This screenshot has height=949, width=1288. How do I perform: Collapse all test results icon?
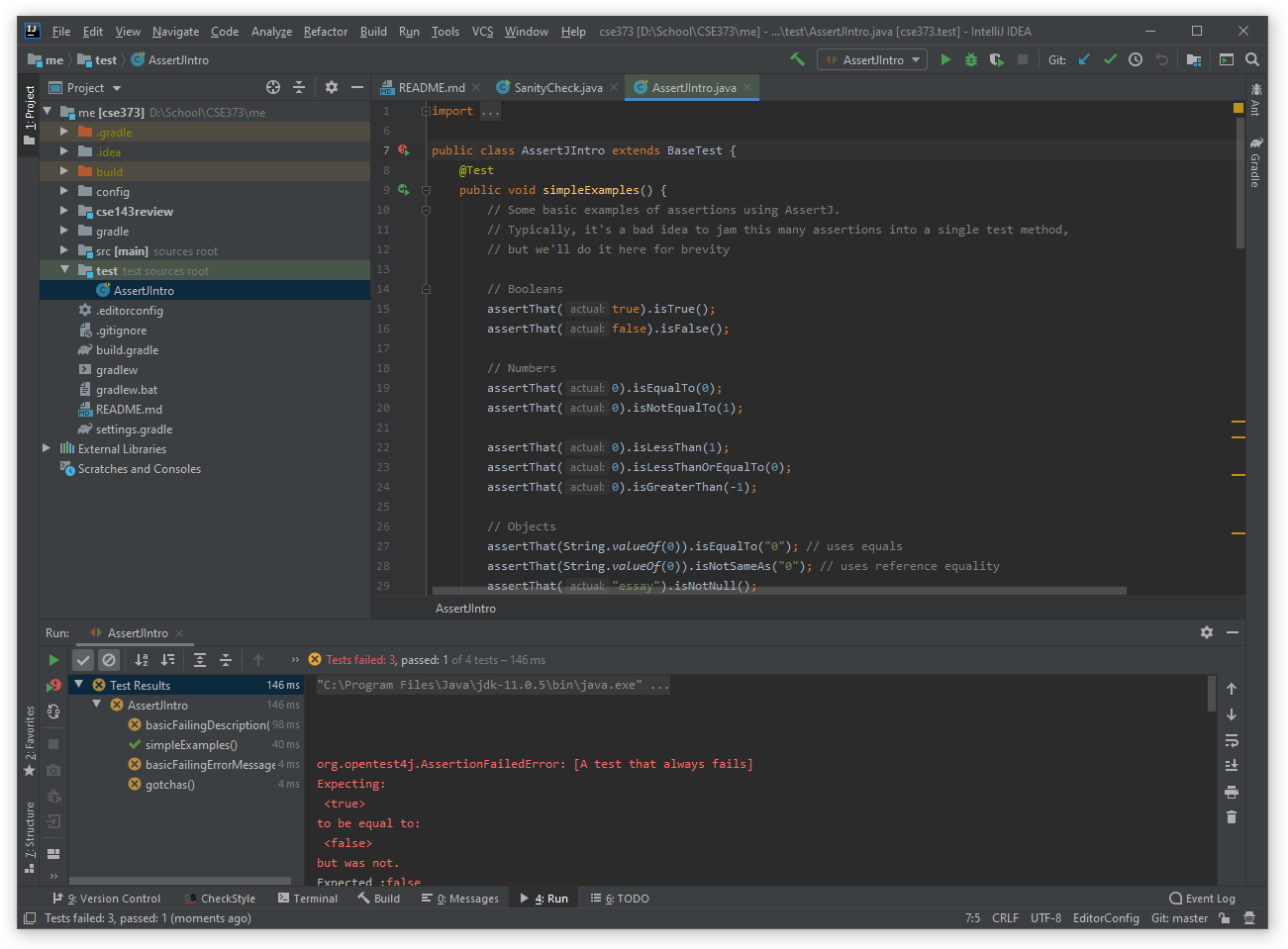pos(226,660)
